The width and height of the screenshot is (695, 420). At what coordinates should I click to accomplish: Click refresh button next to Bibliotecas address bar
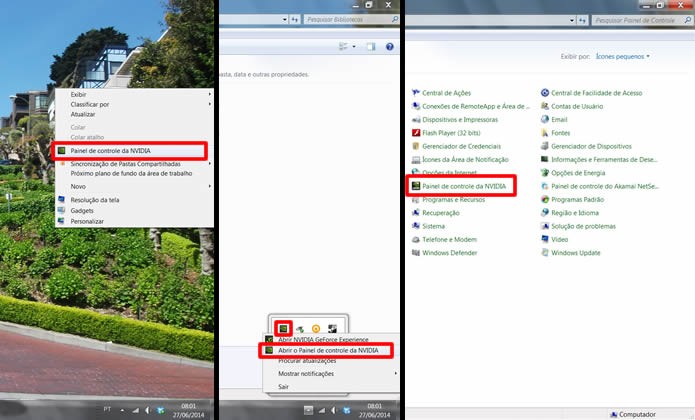click(x=295, y=19)
